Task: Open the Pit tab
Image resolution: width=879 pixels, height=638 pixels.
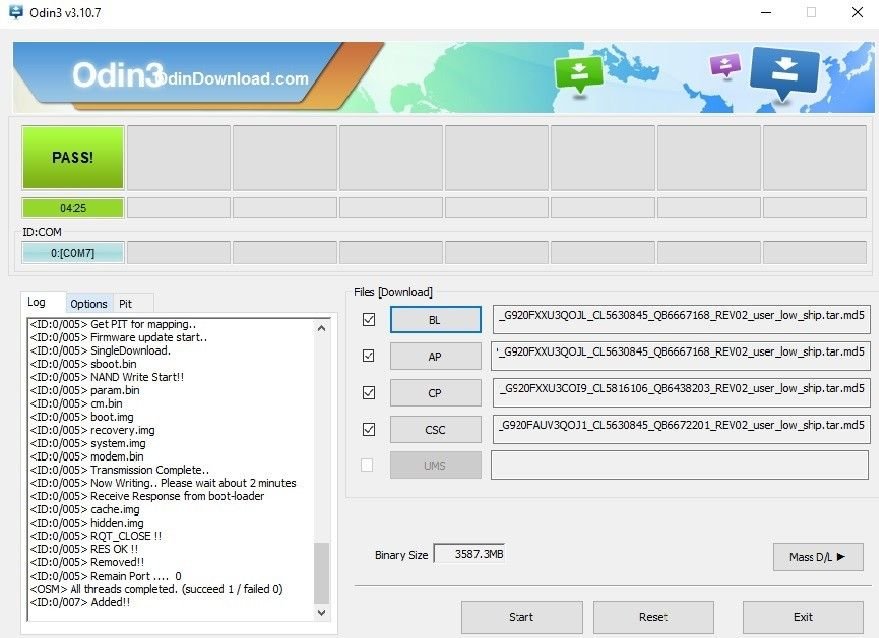Action: (126, 304)
